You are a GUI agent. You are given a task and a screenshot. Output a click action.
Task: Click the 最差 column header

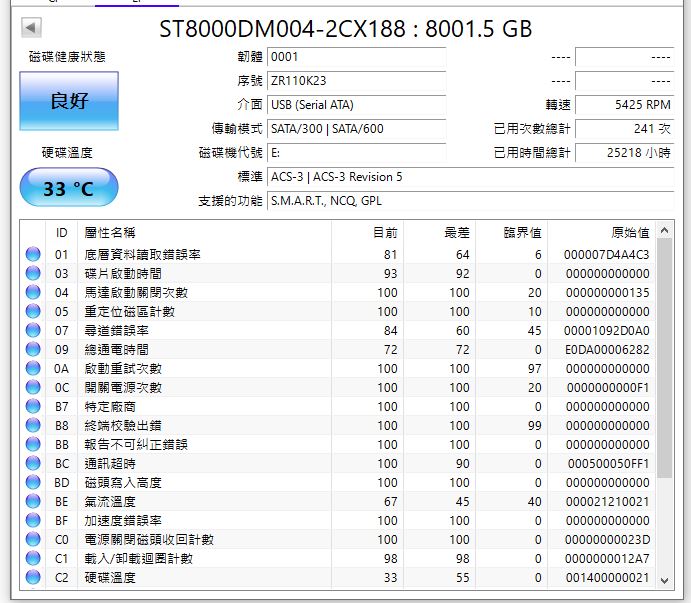pos(439,232)
